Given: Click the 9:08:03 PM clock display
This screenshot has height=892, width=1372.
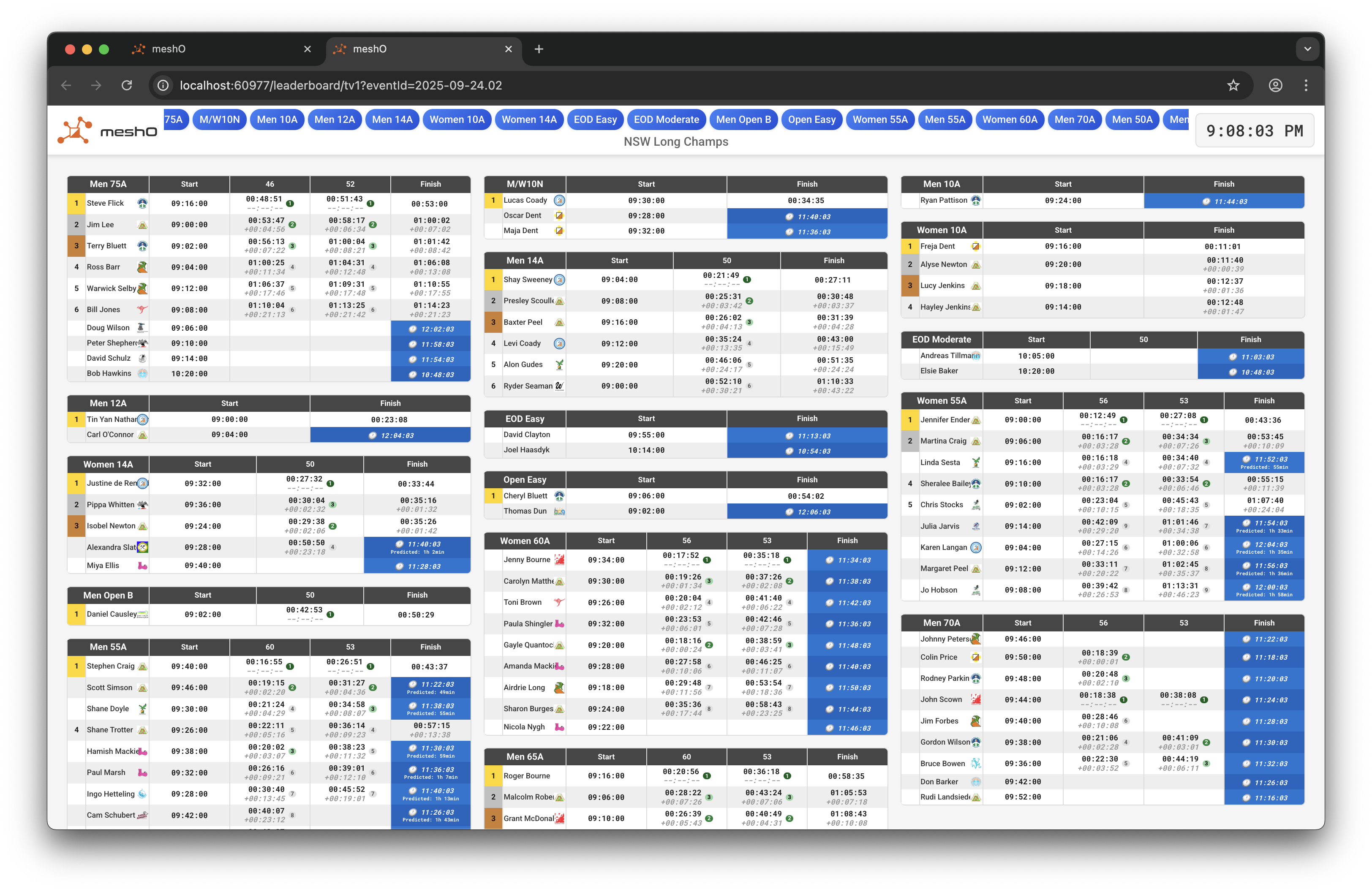Looking at the screenshot, I should [x=1255, y=131].
